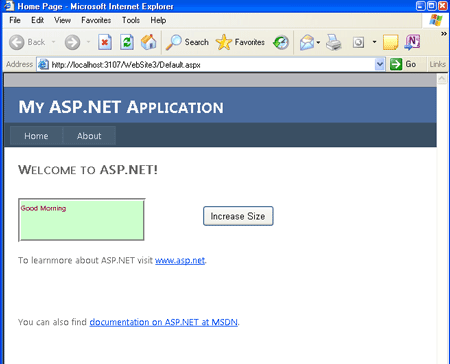
Task: Click the Mail envelope icon
Action: point(307,42)
